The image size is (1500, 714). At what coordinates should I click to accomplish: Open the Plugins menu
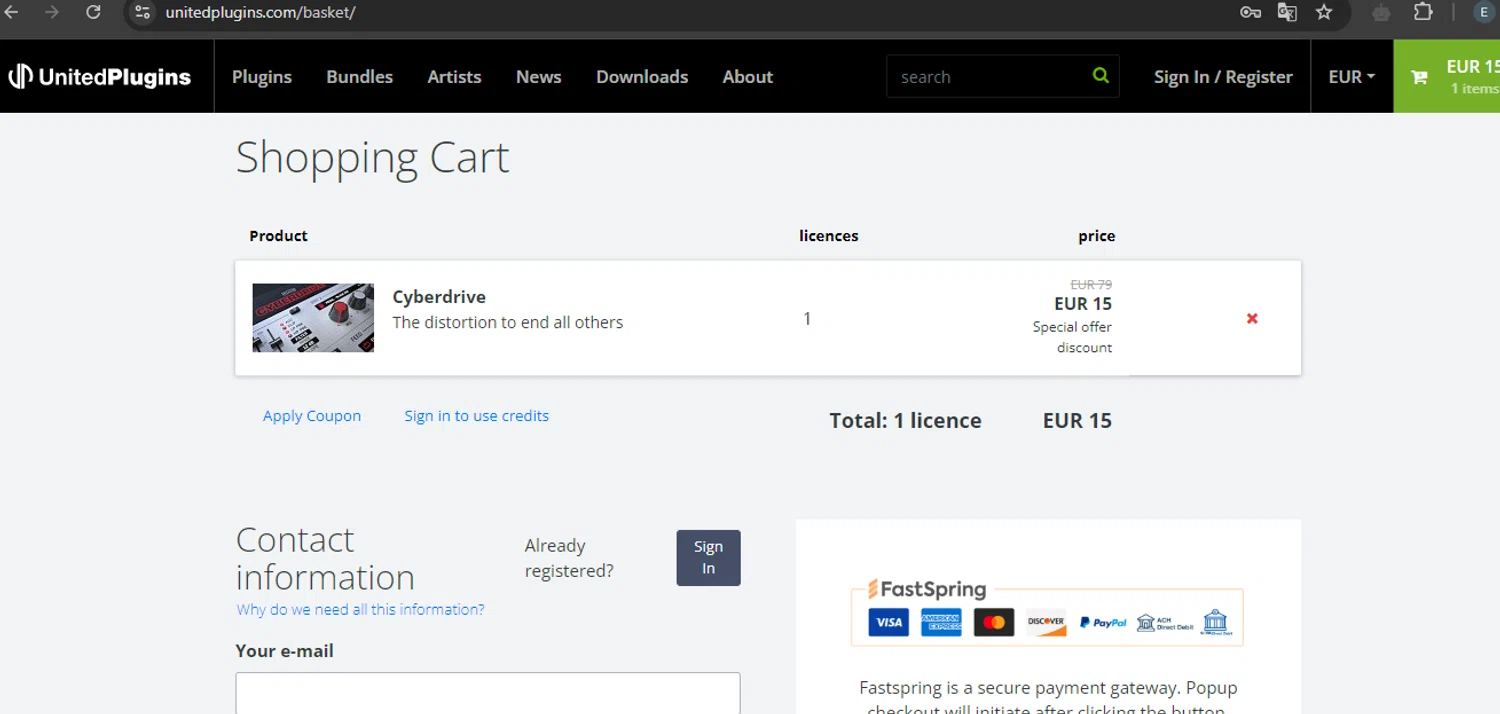[262, 76]
